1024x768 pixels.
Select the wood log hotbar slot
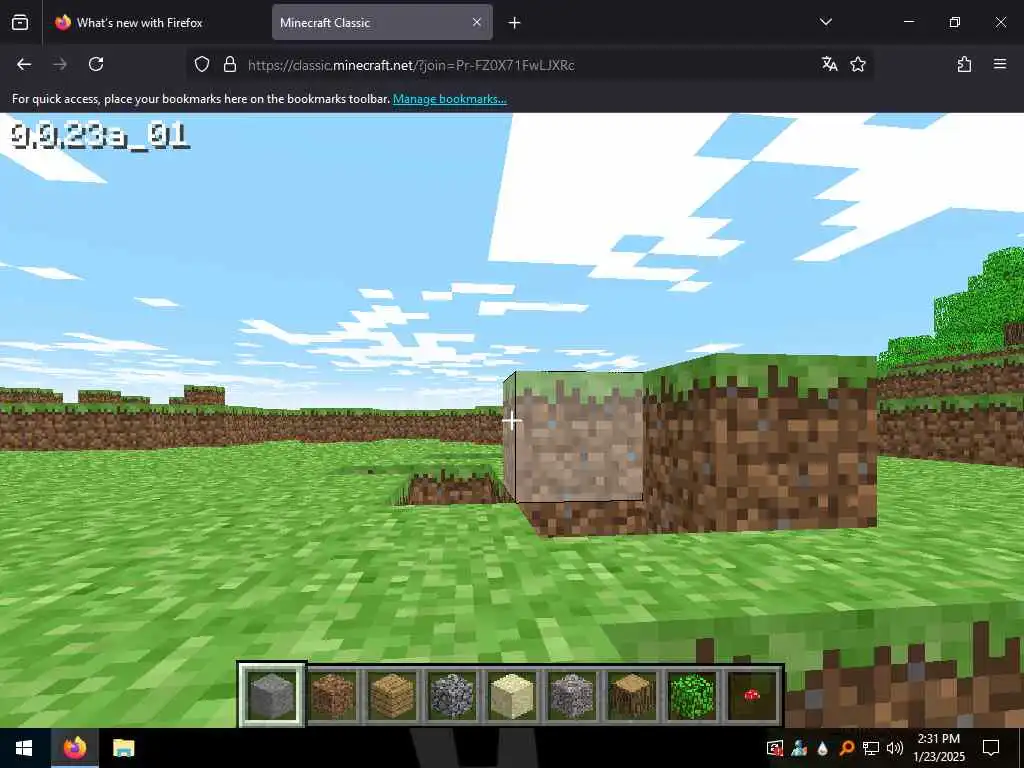[x=632, y=695]
